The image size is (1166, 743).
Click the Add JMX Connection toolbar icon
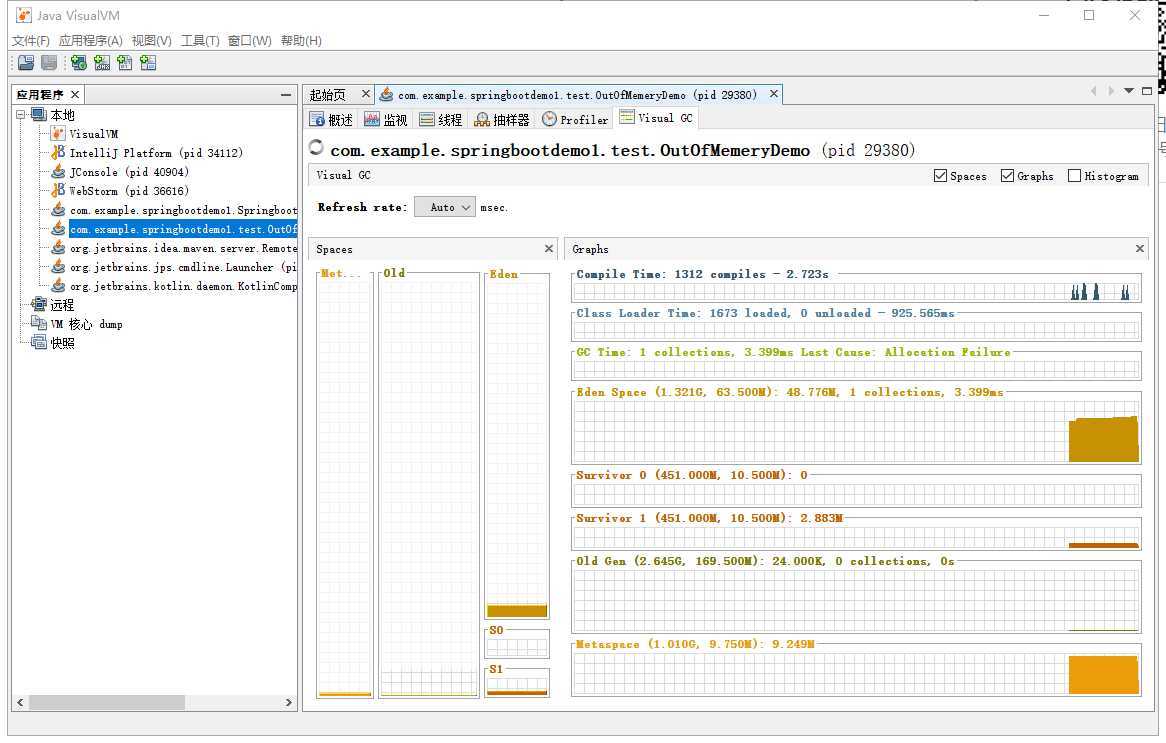pyautogui.click(x=102, y=63)
